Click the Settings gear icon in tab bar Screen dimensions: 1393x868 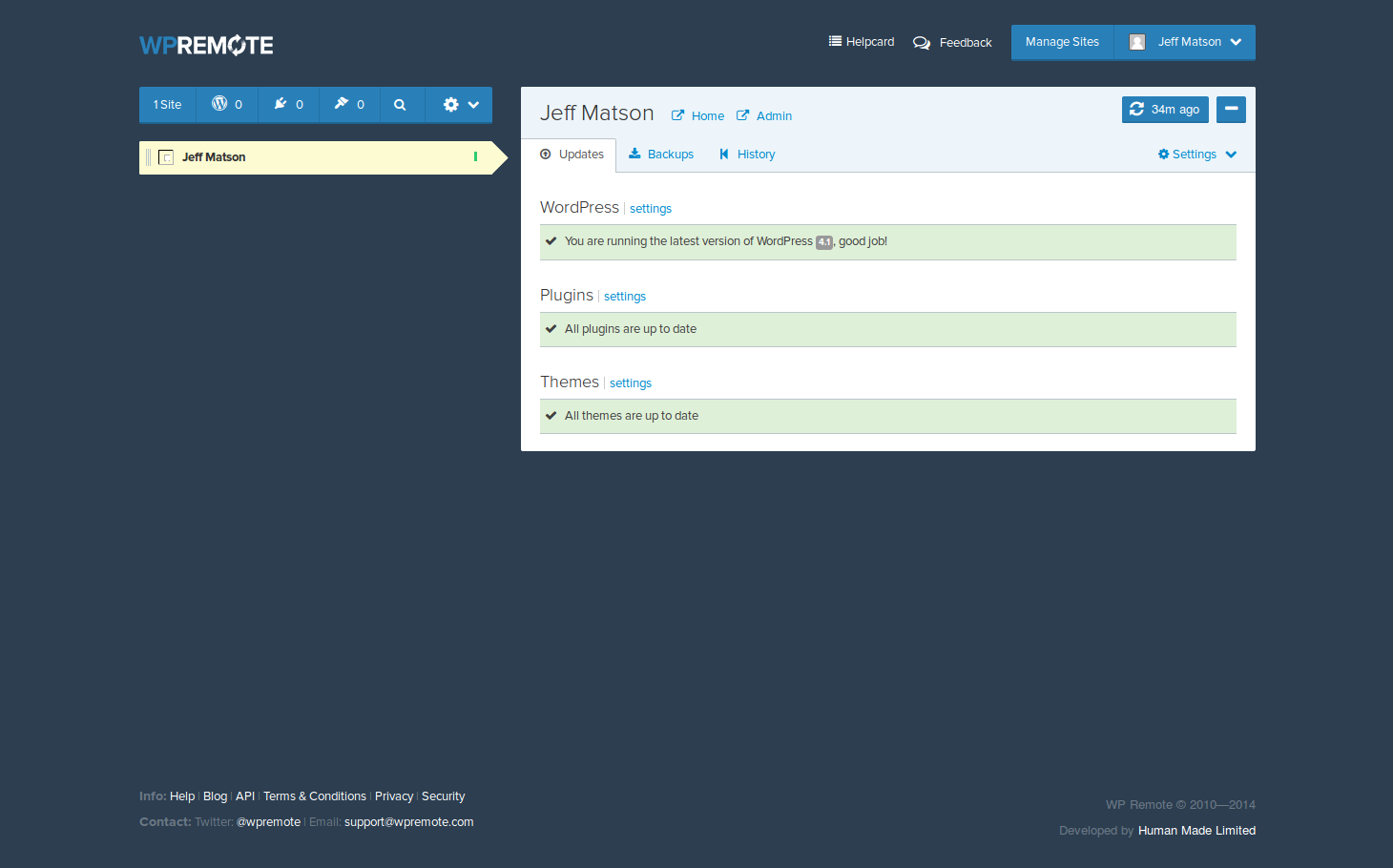click(x=1164, y=155)
